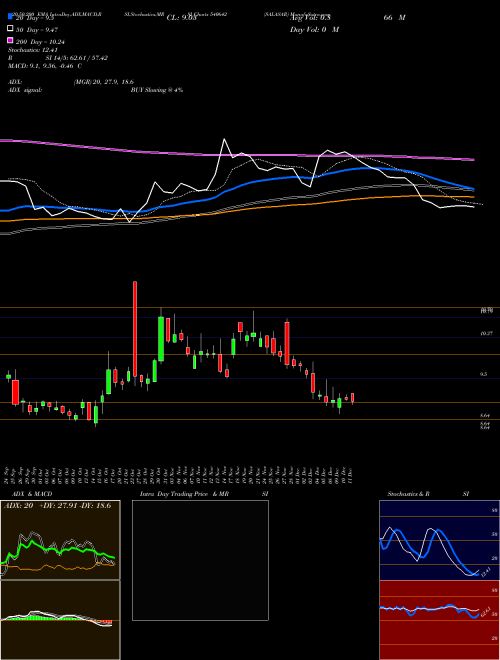Click the 'BUY Slowing @ 4%' signal text
500x660 pixels.
157,90
